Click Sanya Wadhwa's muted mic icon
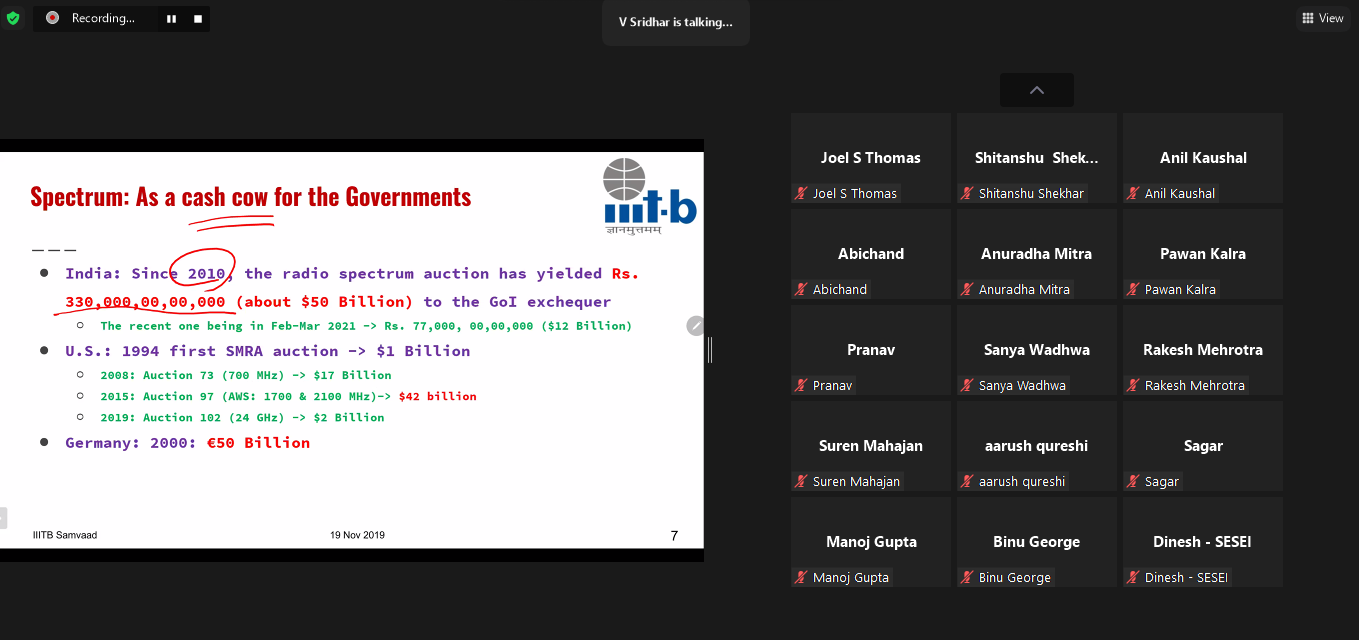This screenshot has width=1359, height=640. (967, 385)
